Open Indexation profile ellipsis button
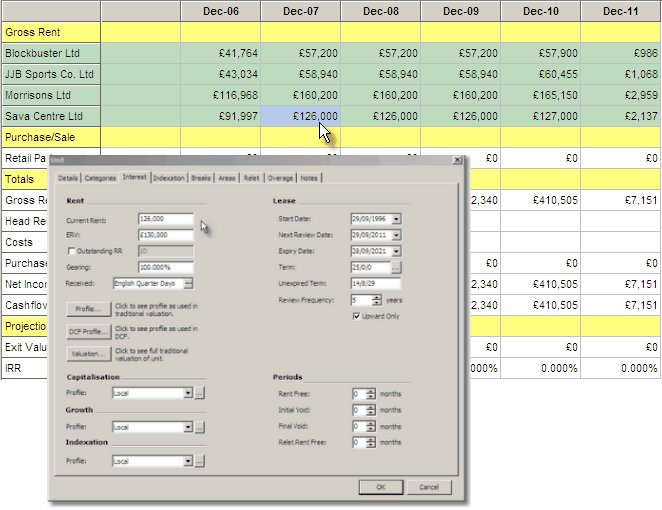The image size is (662, 510). pyautogui.click(x=199, y=461)
